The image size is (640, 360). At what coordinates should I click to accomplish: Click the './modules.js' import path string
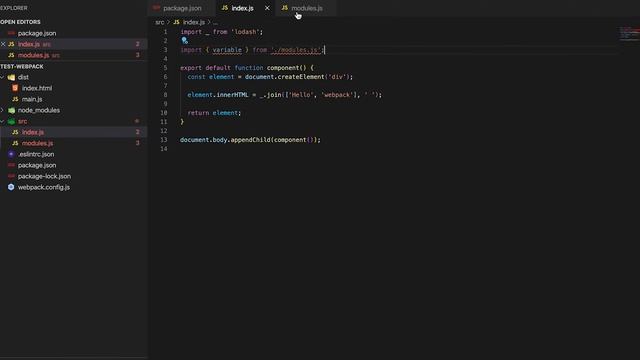pyautogui.click(x=296, y=50)
